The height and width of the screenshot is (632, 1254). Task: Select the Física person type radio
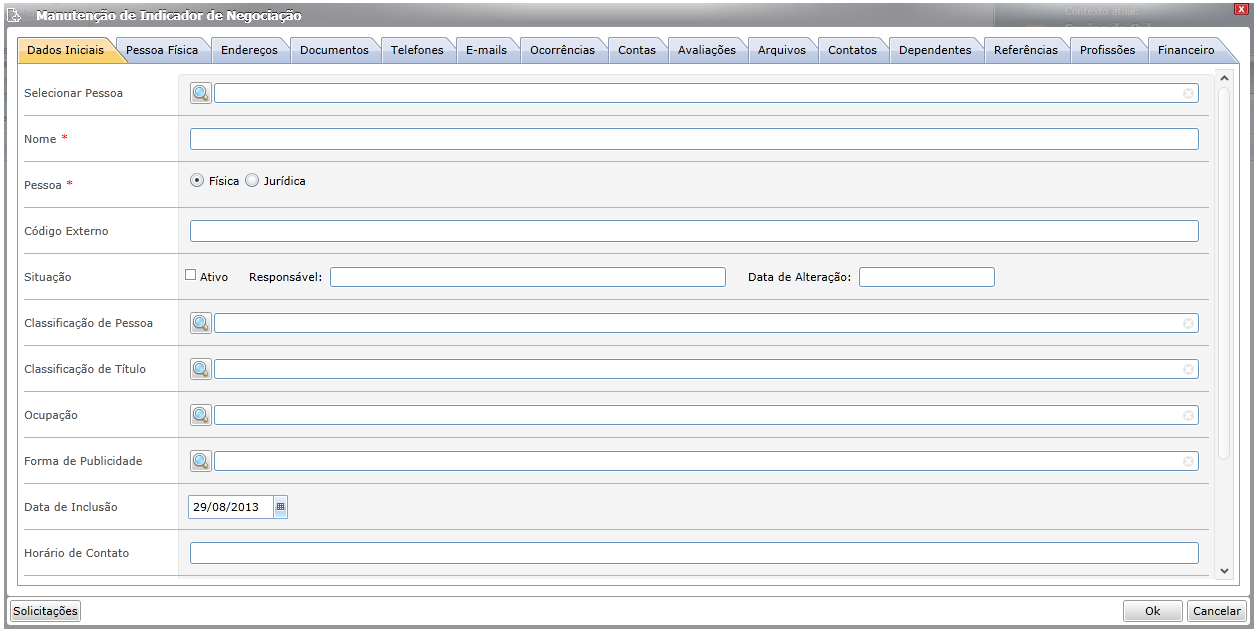click(197, 181)
